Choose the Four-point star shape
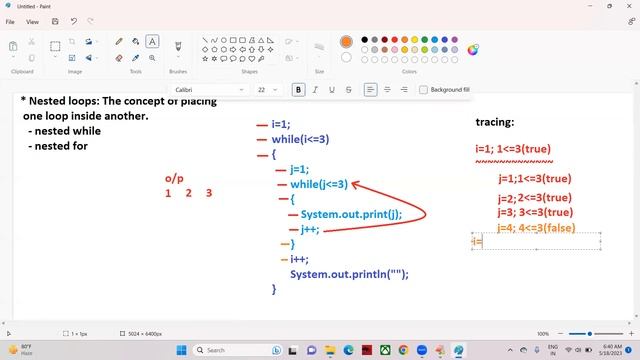 tap(270, 49)
